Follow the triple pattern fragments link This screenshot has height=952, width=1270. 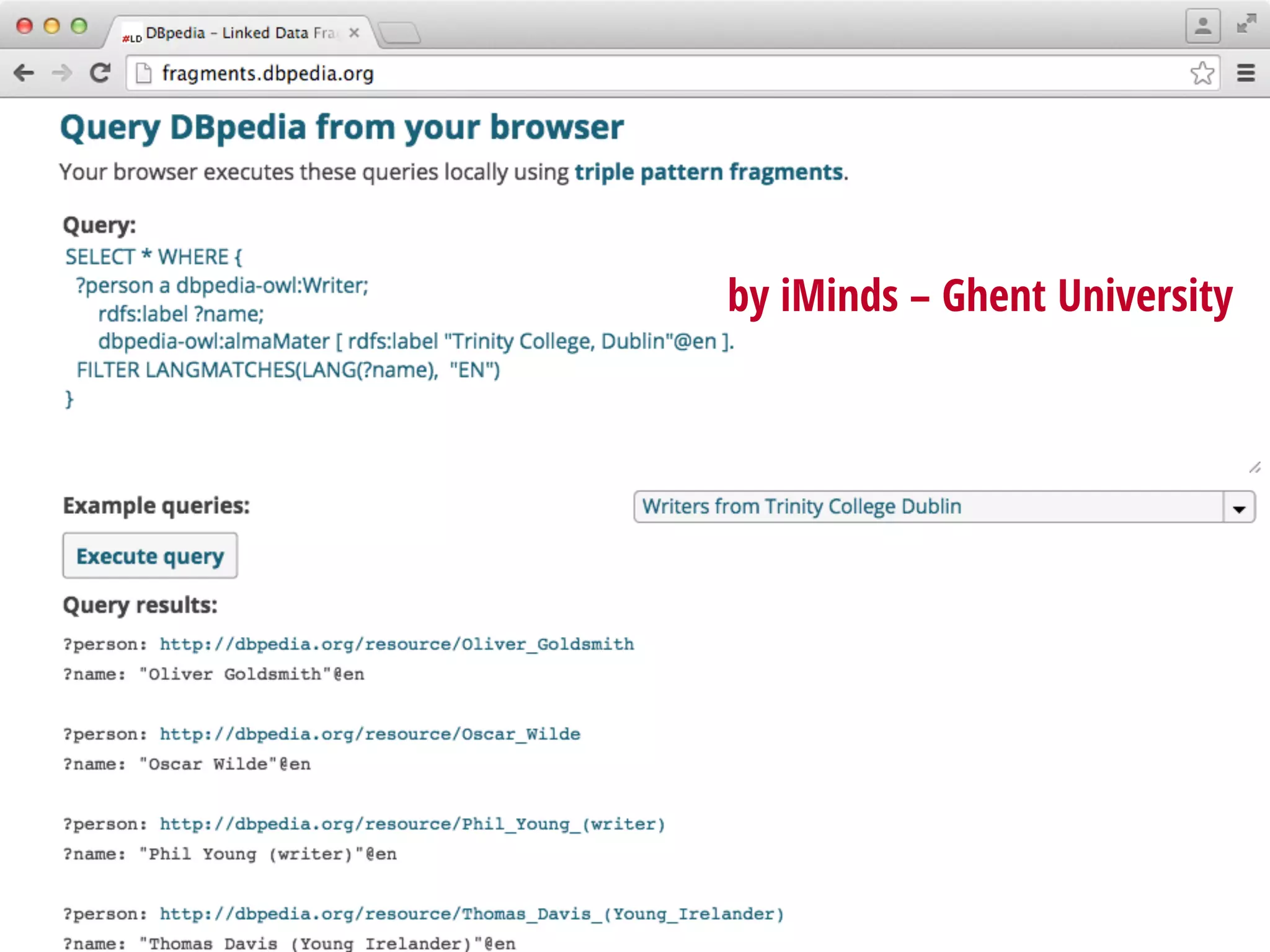pos(709,172)
